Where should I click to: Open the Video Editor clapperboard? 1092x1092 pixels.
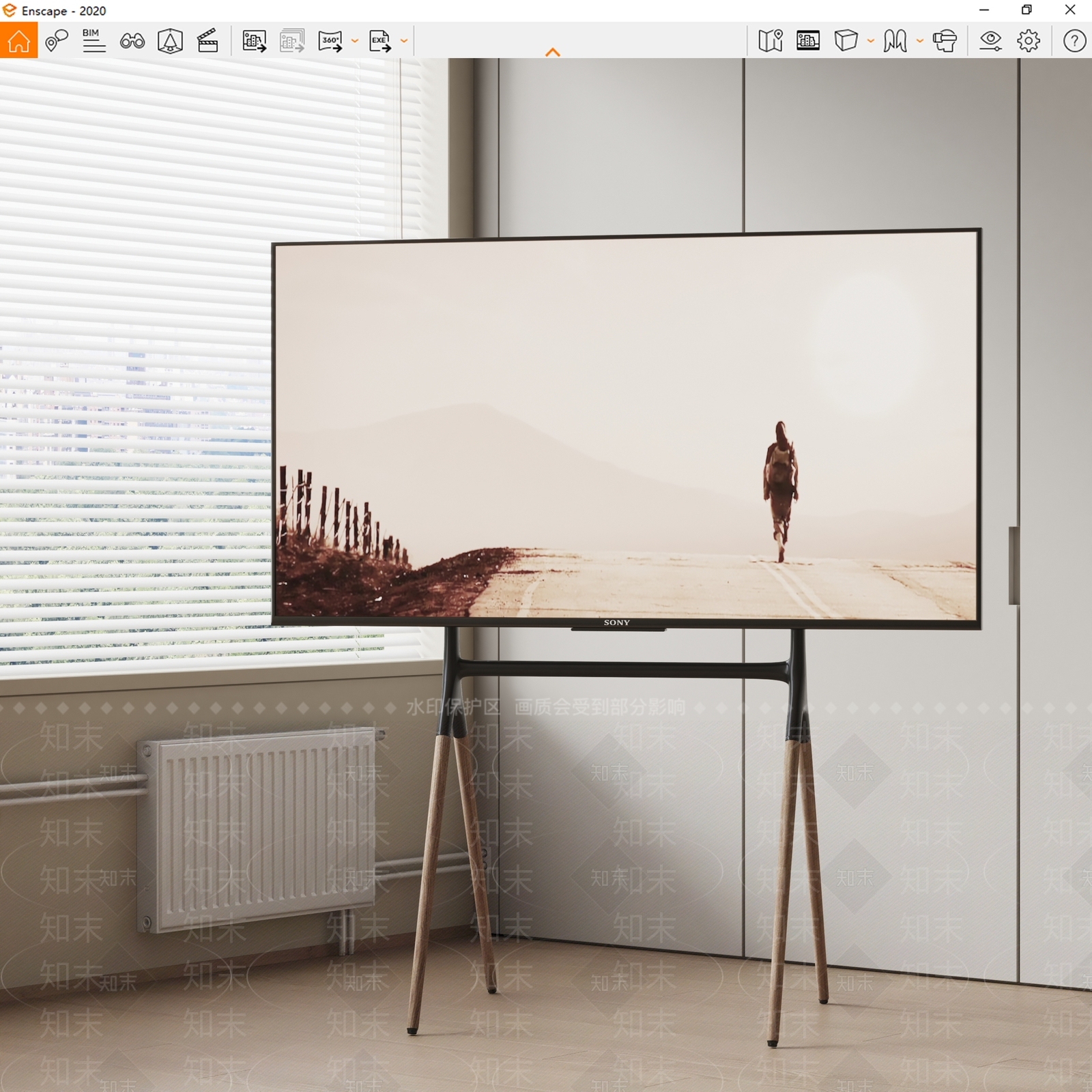coord(207,41)
